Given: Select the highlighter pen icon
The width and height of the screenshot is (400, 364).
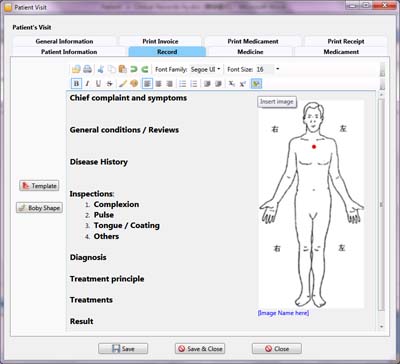Looking at the screenshot, I should (123, 84).
